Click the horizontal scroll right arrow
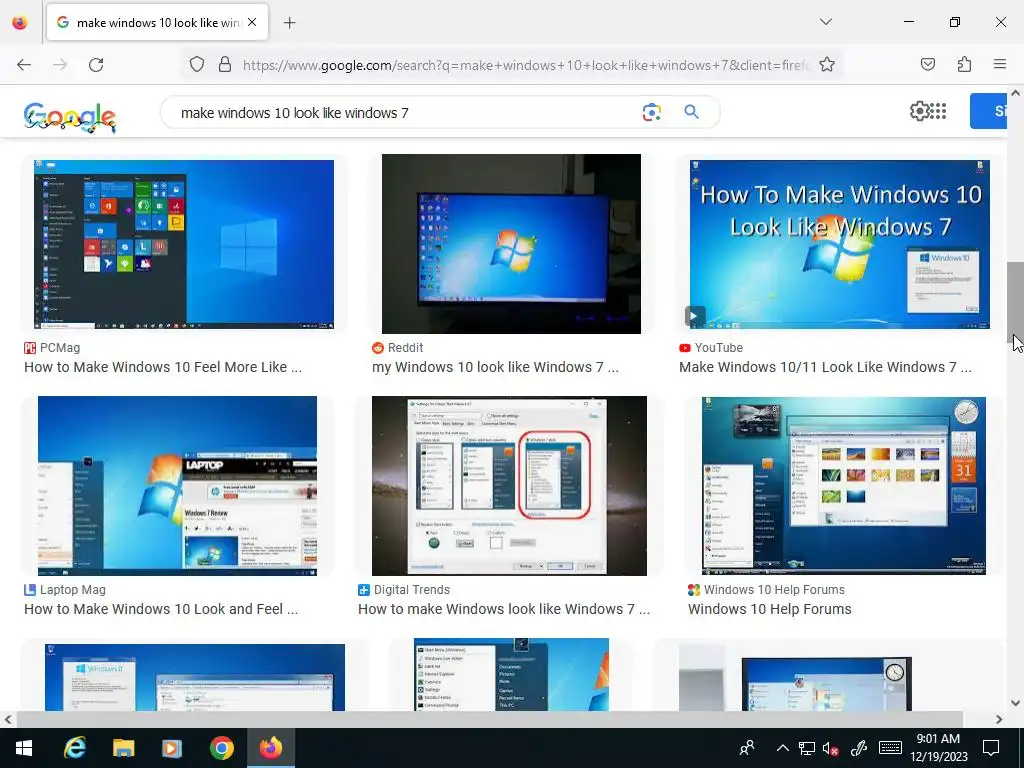Screen dimensions: 1024x768 pos(999,719)
